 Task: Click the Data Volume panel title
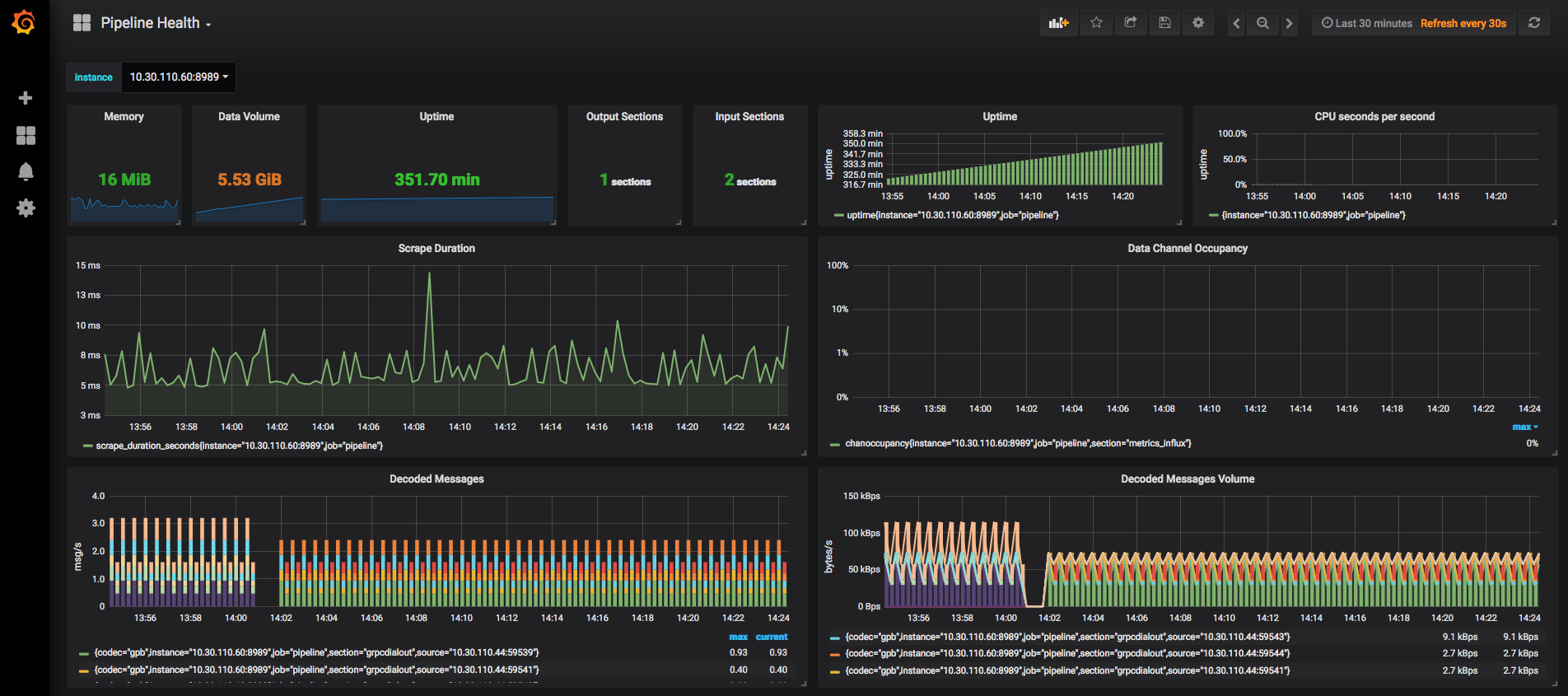point(249,116)
